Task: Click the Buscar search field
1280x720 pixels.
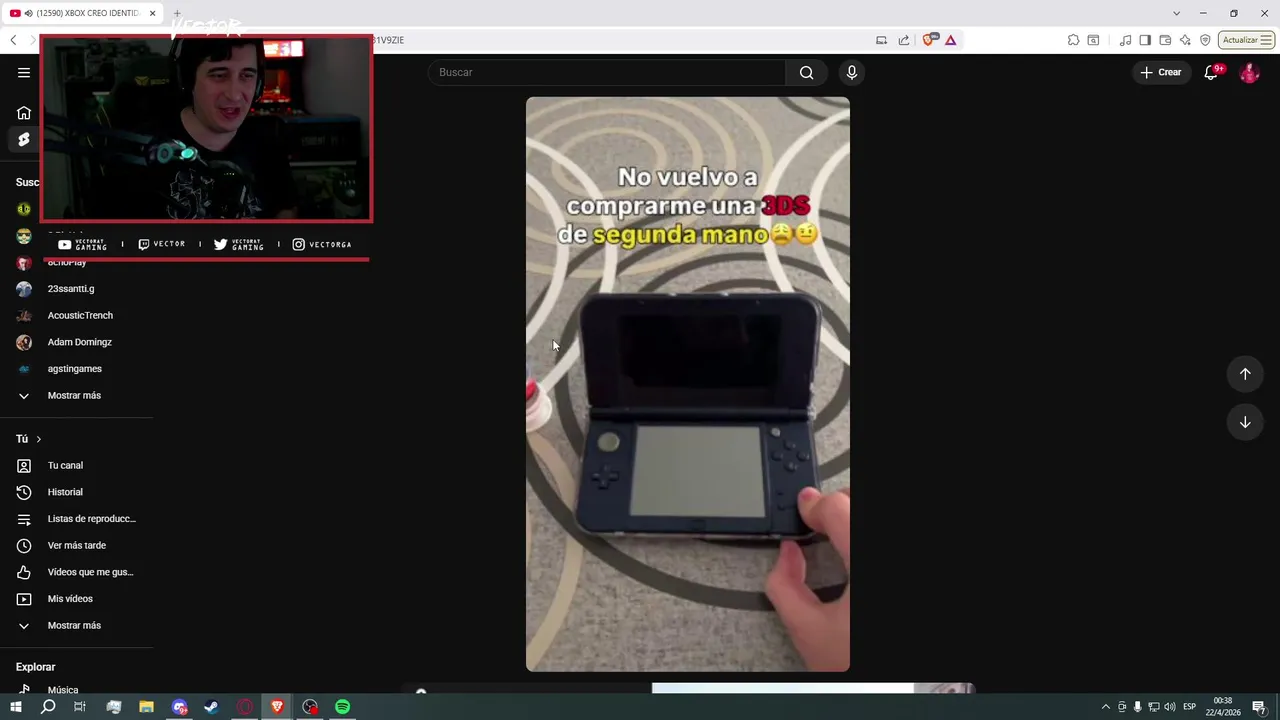Action: pos(607,72)
